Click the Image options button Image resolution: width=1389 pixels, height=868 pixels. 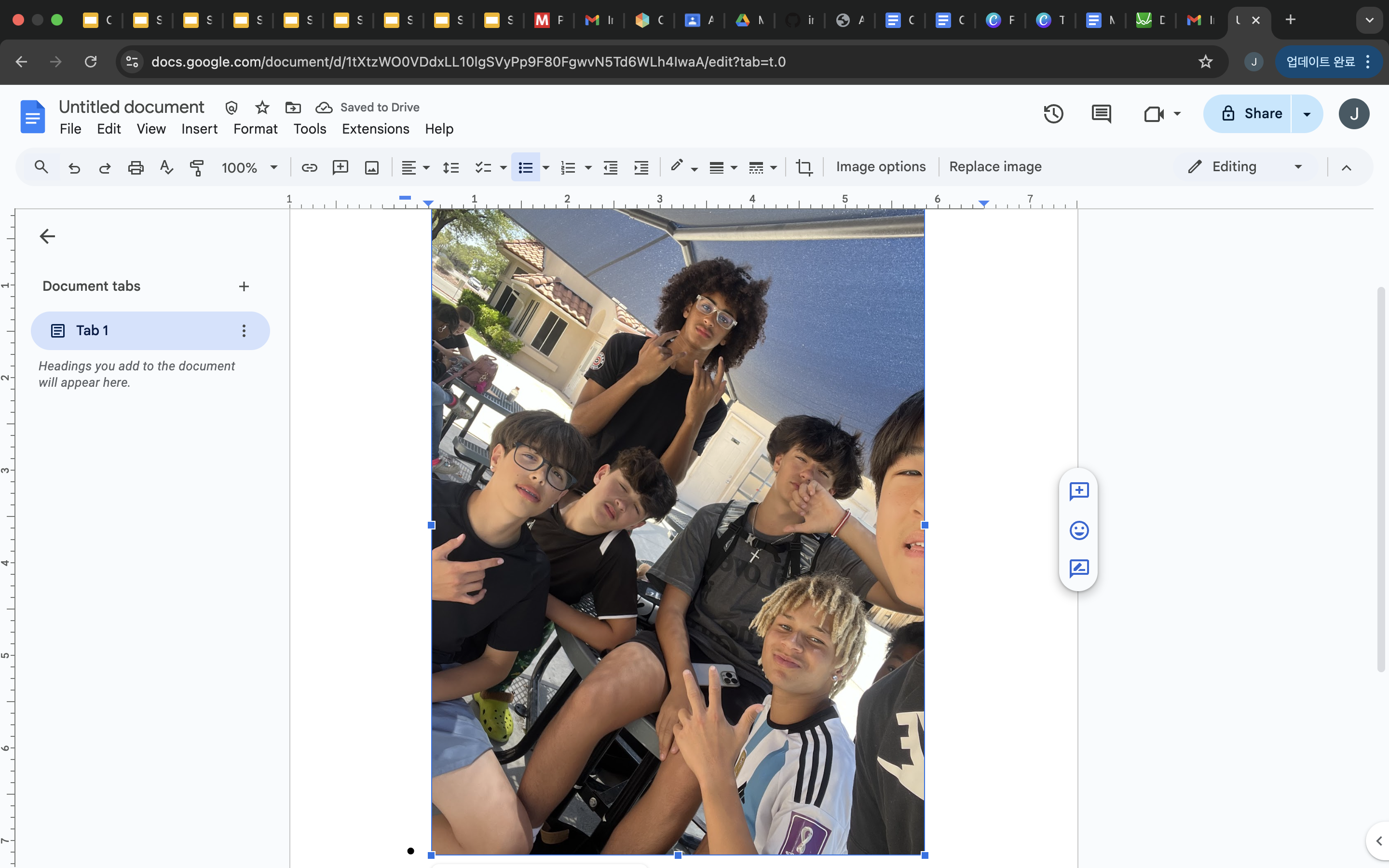tap(881, 167)
